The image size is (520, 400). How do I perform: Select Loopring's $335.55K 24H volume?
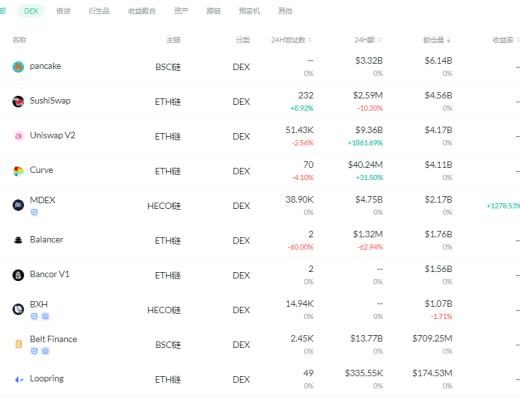(364, 373)
